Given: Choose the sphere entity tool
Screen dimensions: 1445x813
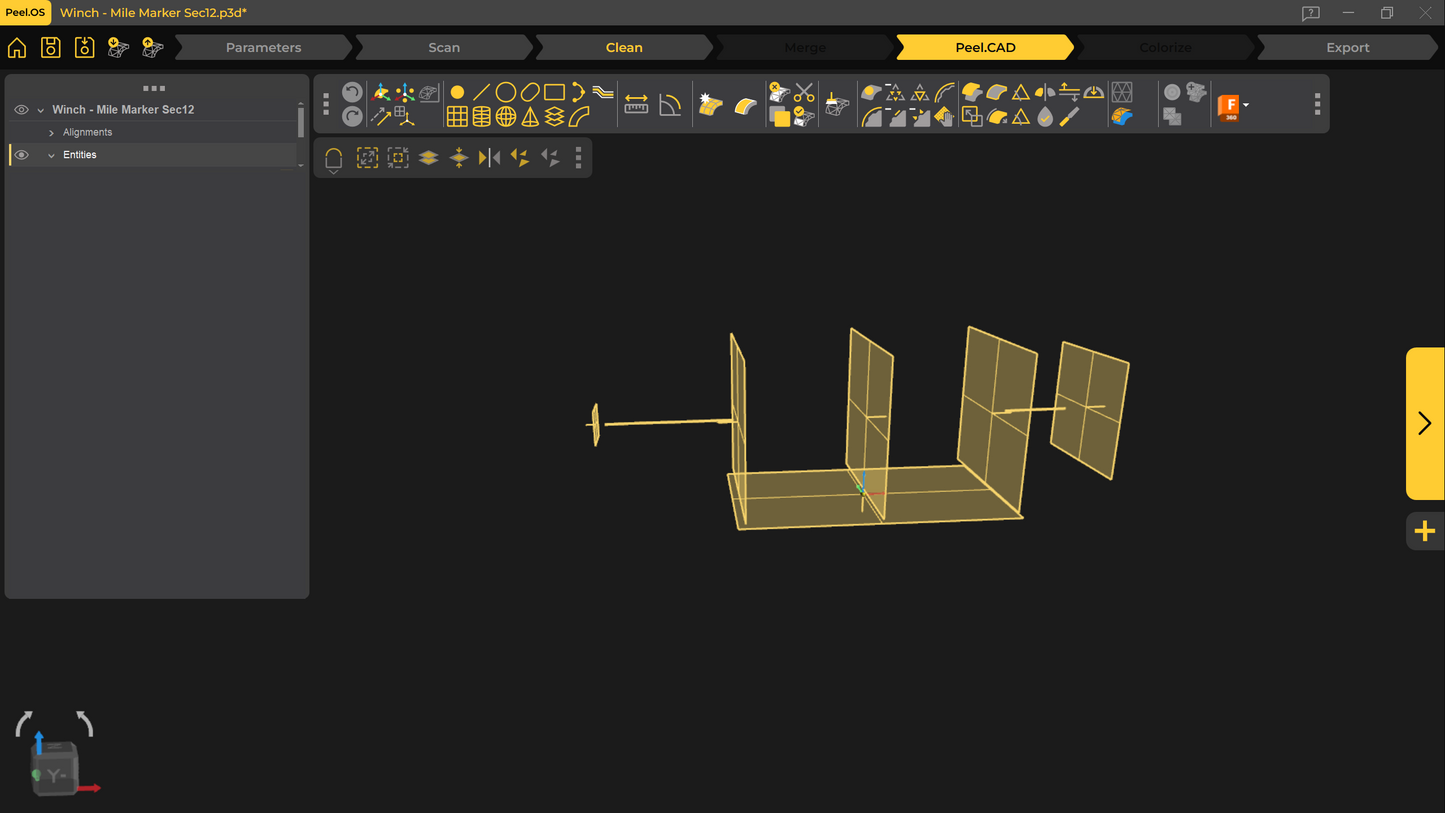Looking at the screenshot, I should tap(506, 117).
